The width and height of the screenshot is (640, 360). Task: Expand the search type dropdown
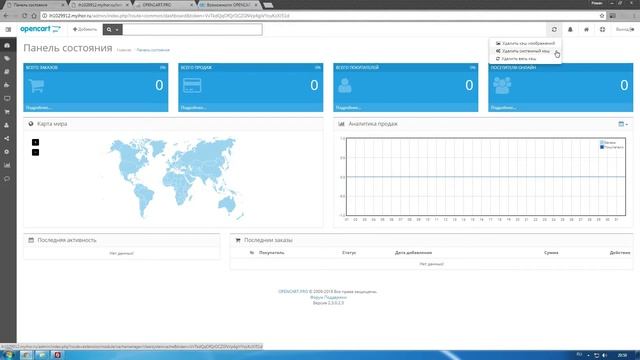click(113, 29)
